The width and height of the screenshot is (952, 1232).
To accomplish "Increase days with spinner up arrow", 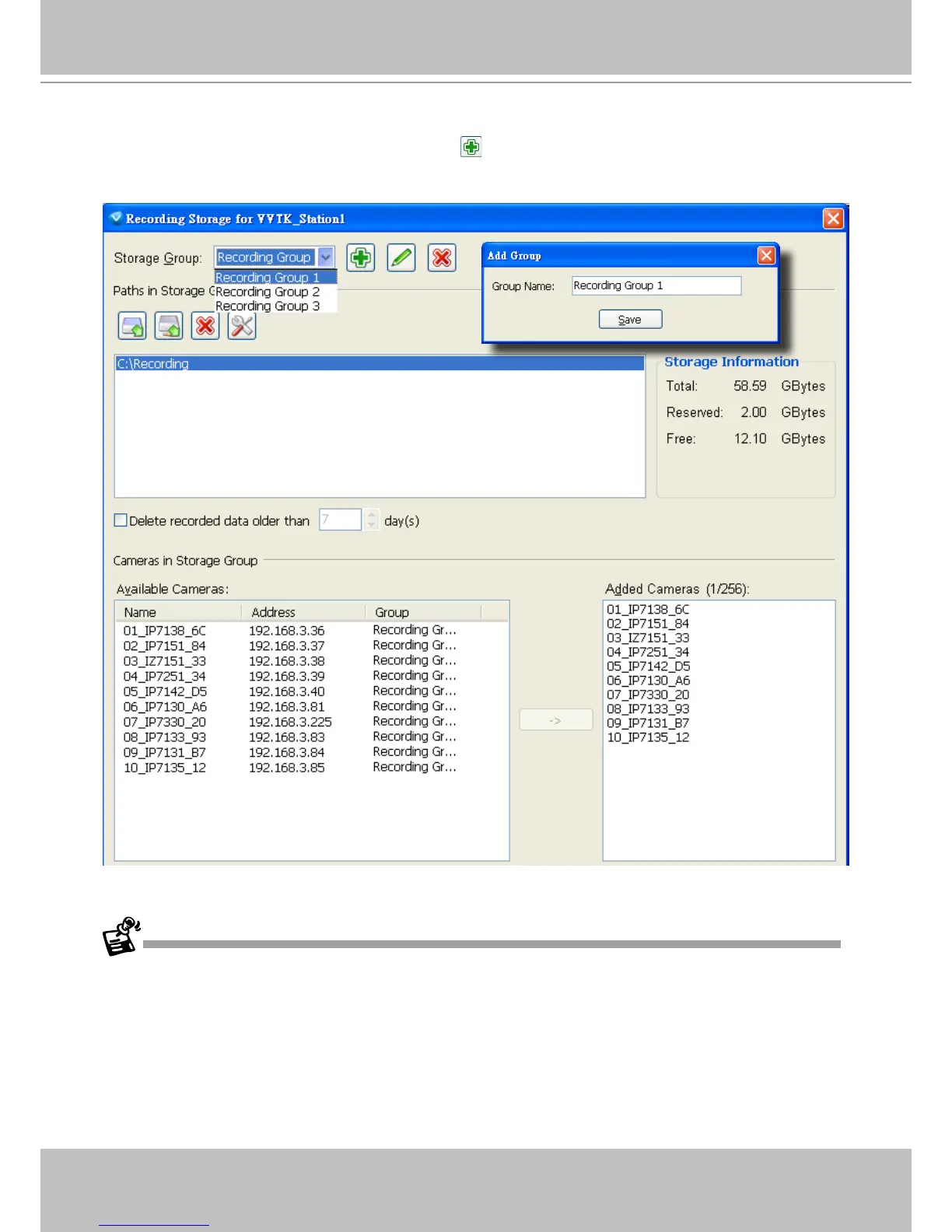I will tap(372, 514).
